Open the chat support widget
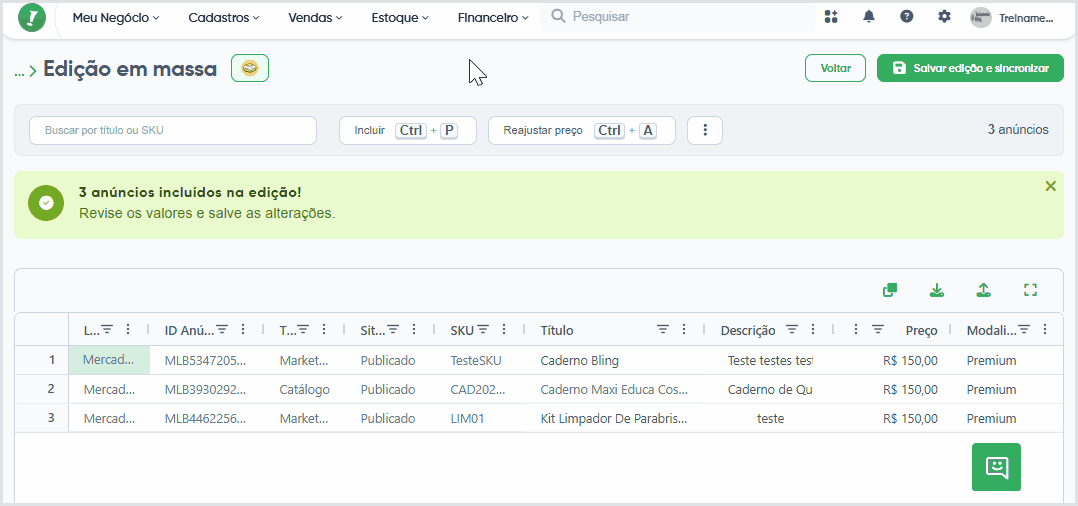 point(996,468)
